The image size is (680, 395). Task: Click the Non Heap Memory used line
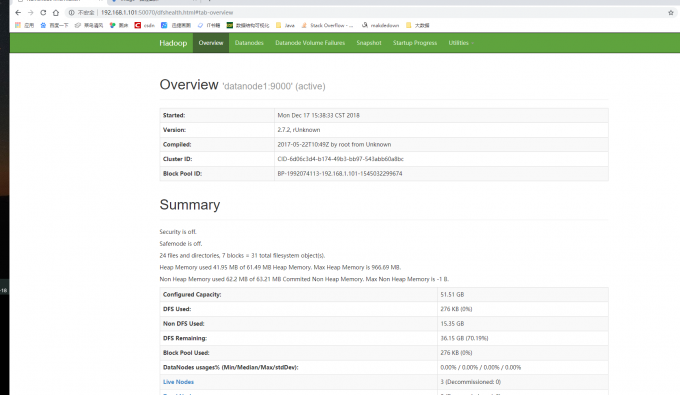coord(304,279)
